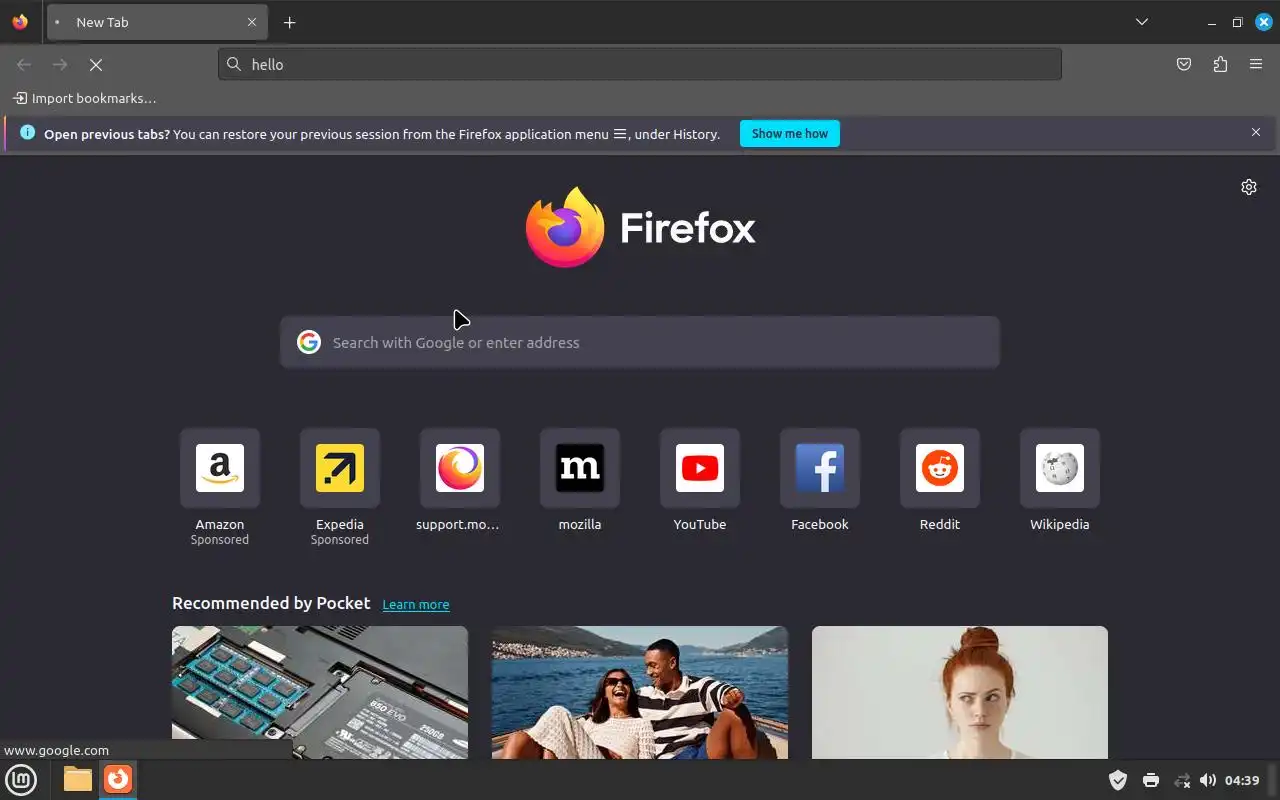
Task: Open Save to Pocket icon
Action: [x=1184, y=64]
